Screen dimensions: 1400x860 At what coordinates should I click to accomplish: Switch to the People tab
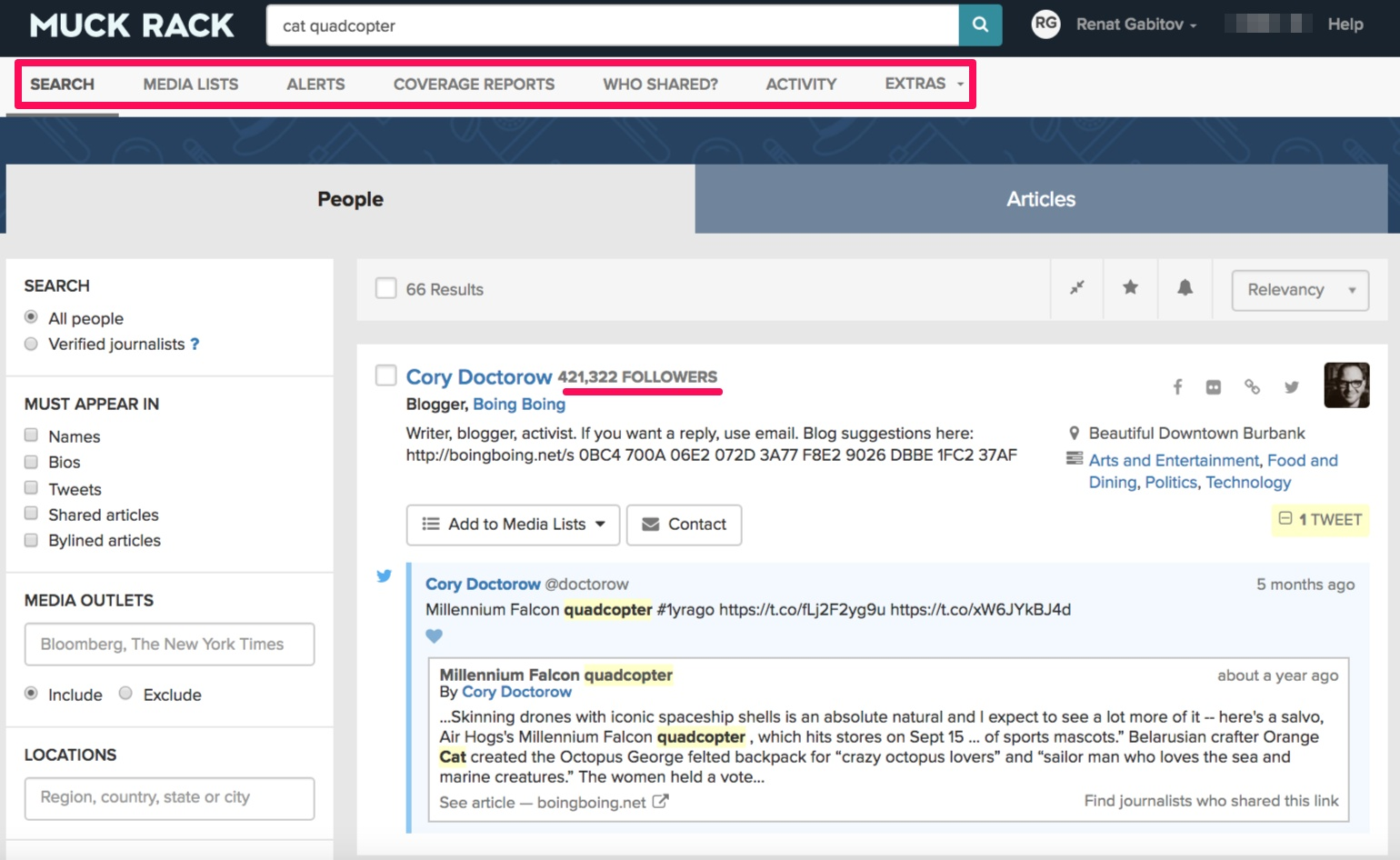click(x=351, y=199)
